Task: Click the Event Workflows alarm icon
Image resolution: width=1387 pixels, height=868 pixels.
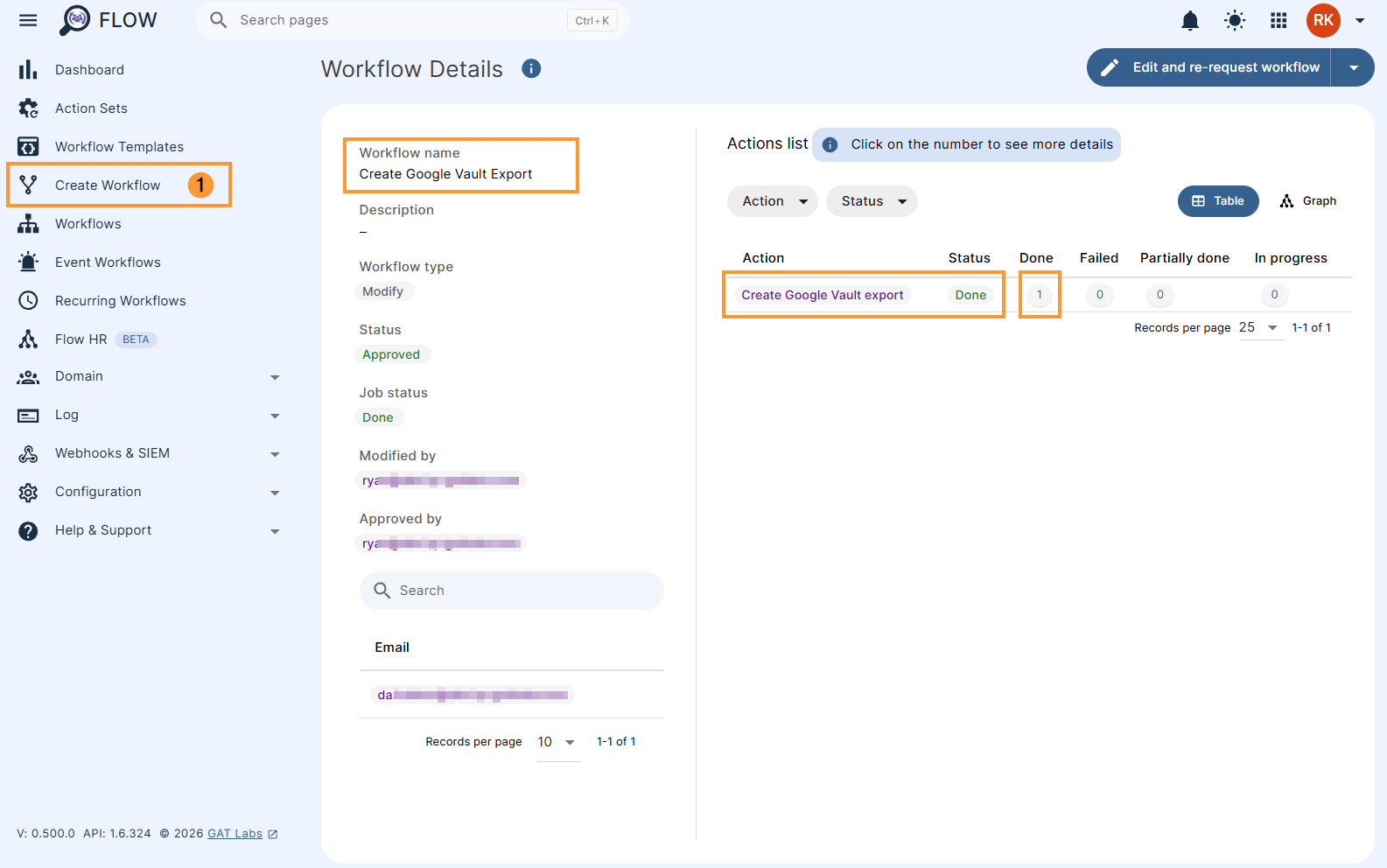Action: 28,262
